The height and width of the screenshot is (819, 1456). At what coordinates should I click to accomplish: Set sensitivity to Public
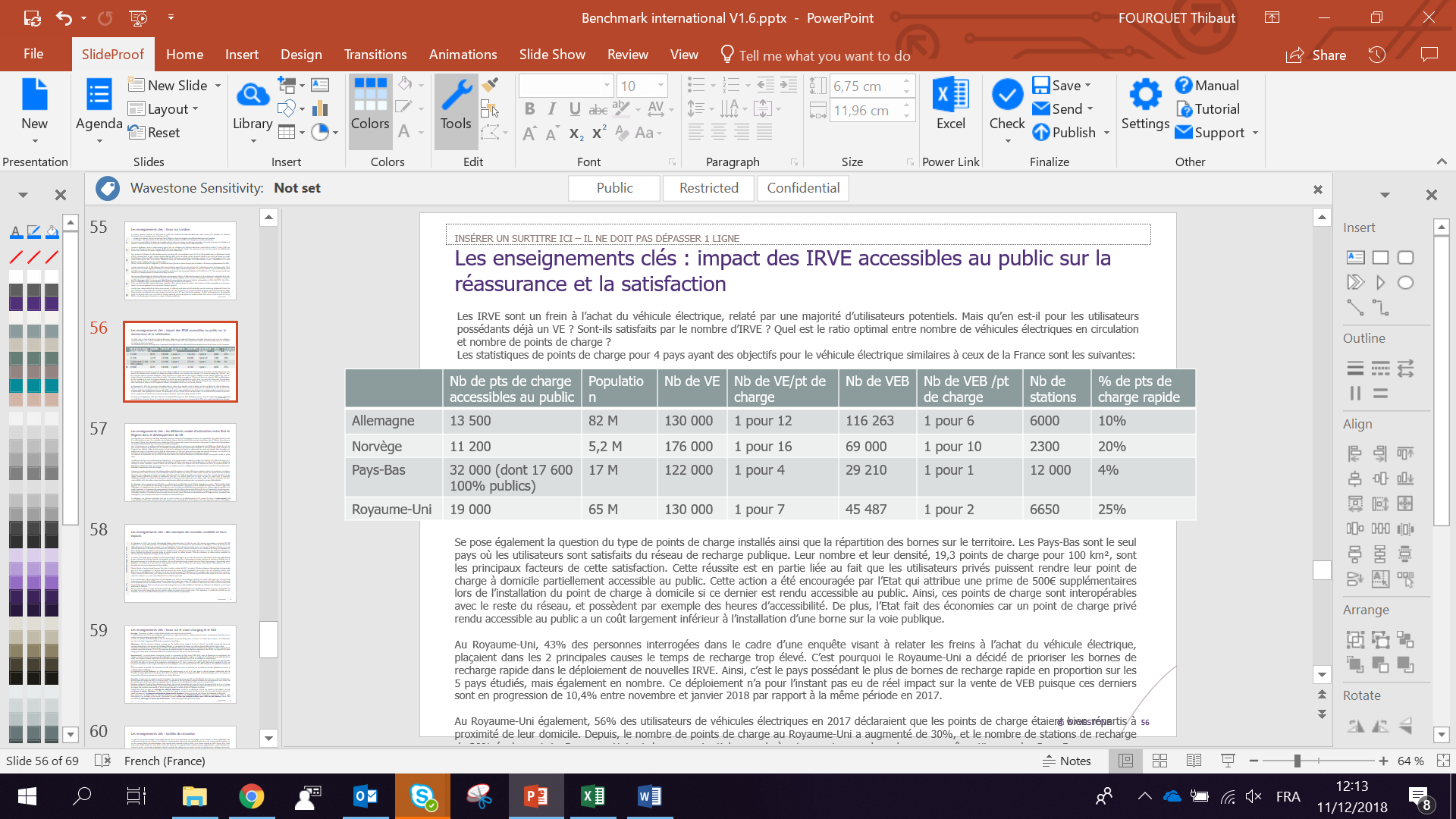pos(614,188)
